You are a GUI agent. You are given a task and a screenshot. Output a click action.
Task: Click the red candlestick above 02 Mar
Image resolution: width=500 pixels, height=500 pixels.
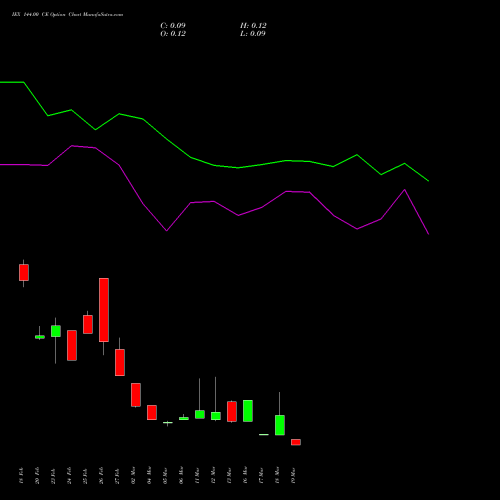coord(136,395)
